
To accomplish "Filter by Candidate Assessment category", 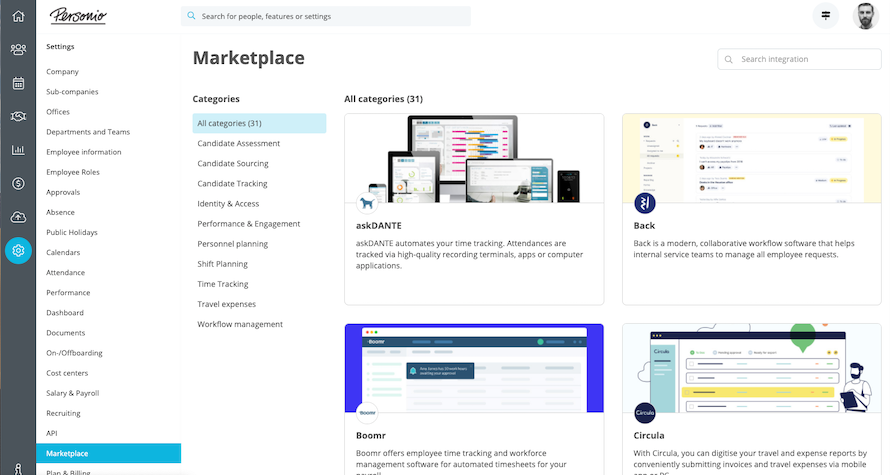I will (x=238, y=144).
